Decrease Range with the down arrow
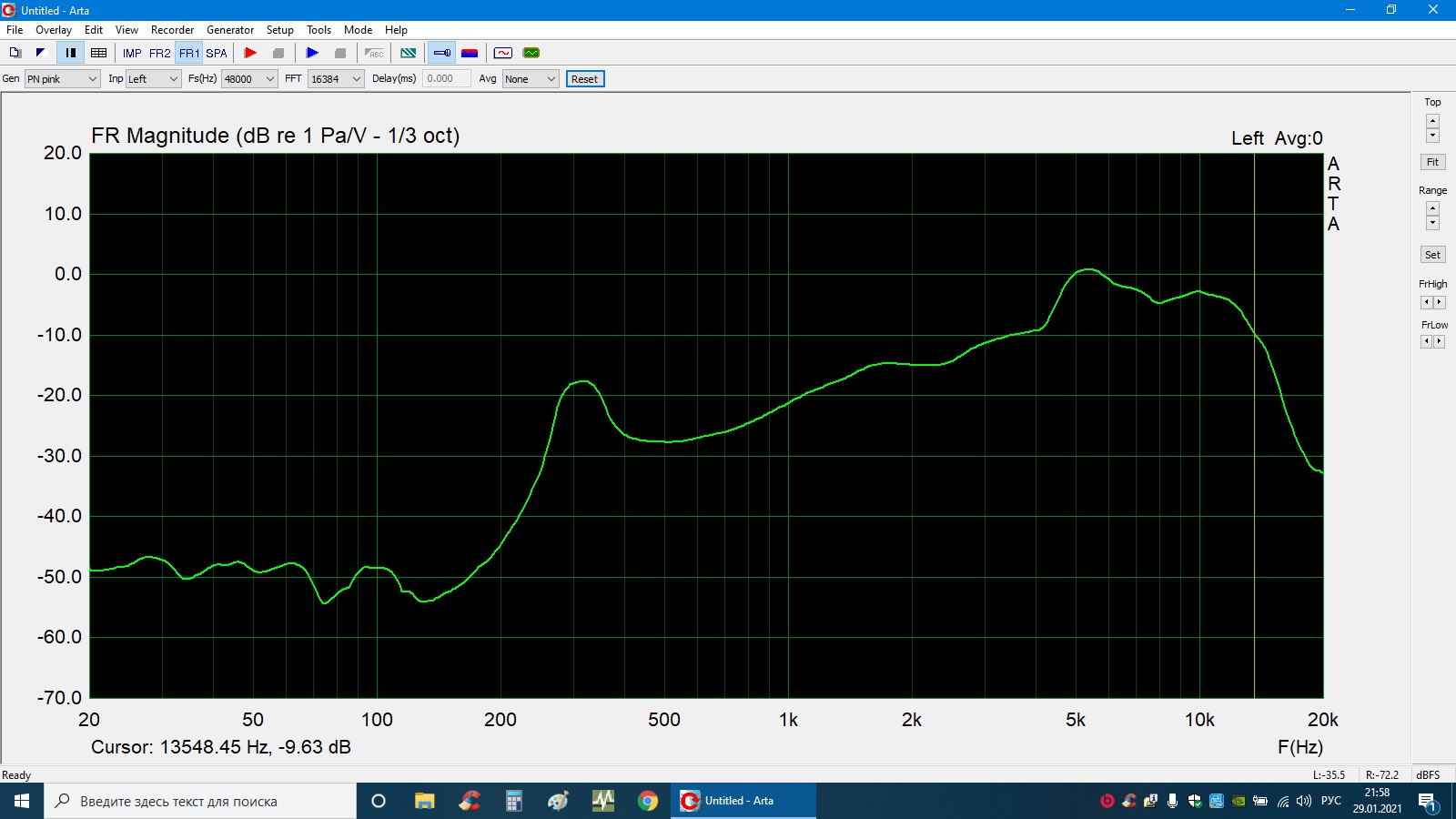The width and height of the screenshot is (1456, 819). point(1432,224)
